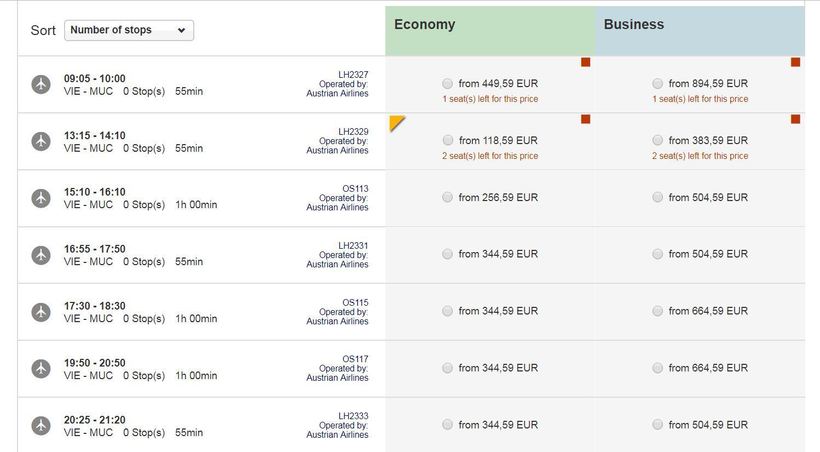This screenshot has width=820, height=452.
Task: Click the airplane icon for the 13:15 flight
Action: pyautogui.click(x=41, y=142)
